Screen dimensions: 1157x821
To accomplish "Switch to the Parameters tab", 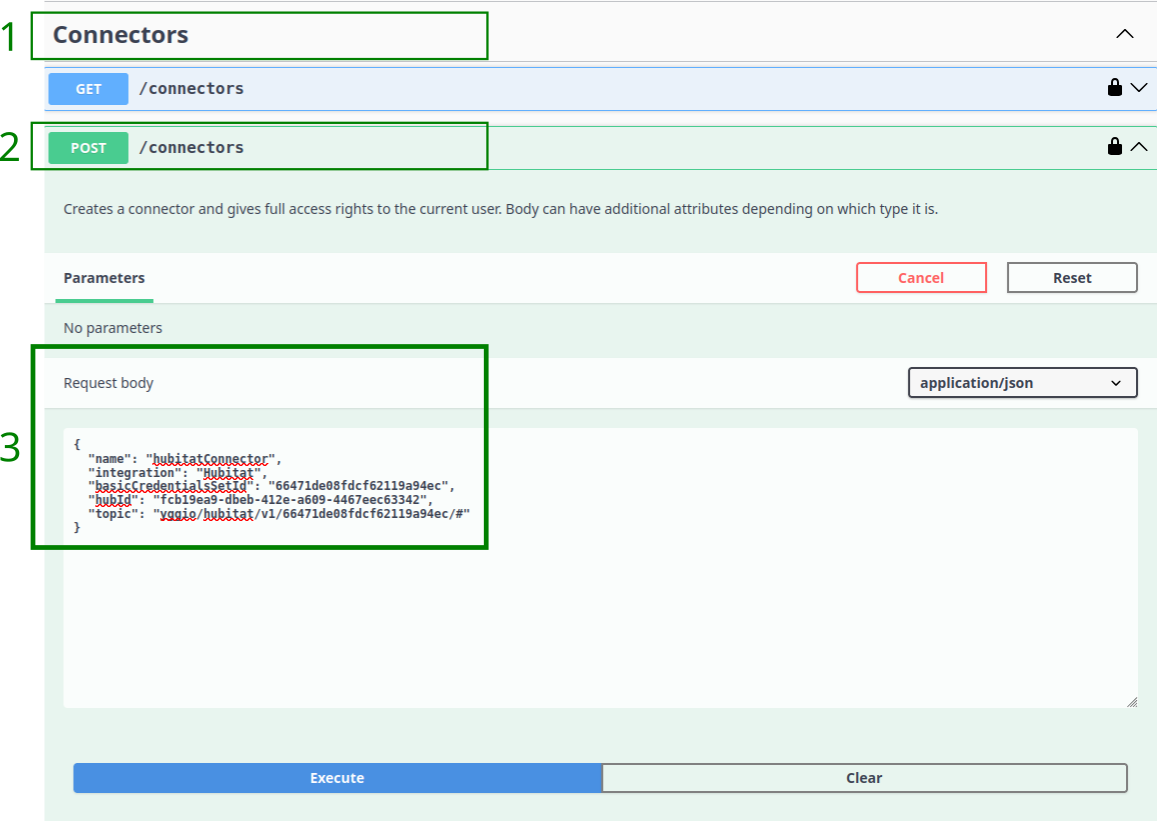I will (104, 278).
